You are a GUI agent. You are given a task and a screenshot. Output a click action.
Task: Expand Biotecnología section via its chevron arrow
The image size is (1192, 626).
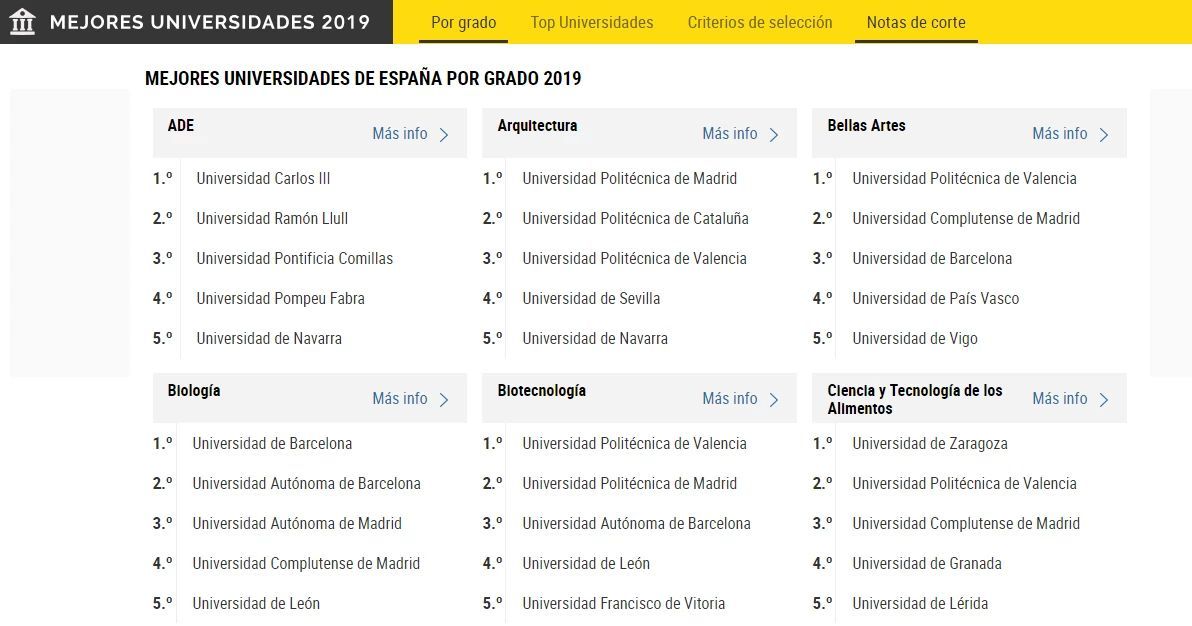click(x=774, y=400)
